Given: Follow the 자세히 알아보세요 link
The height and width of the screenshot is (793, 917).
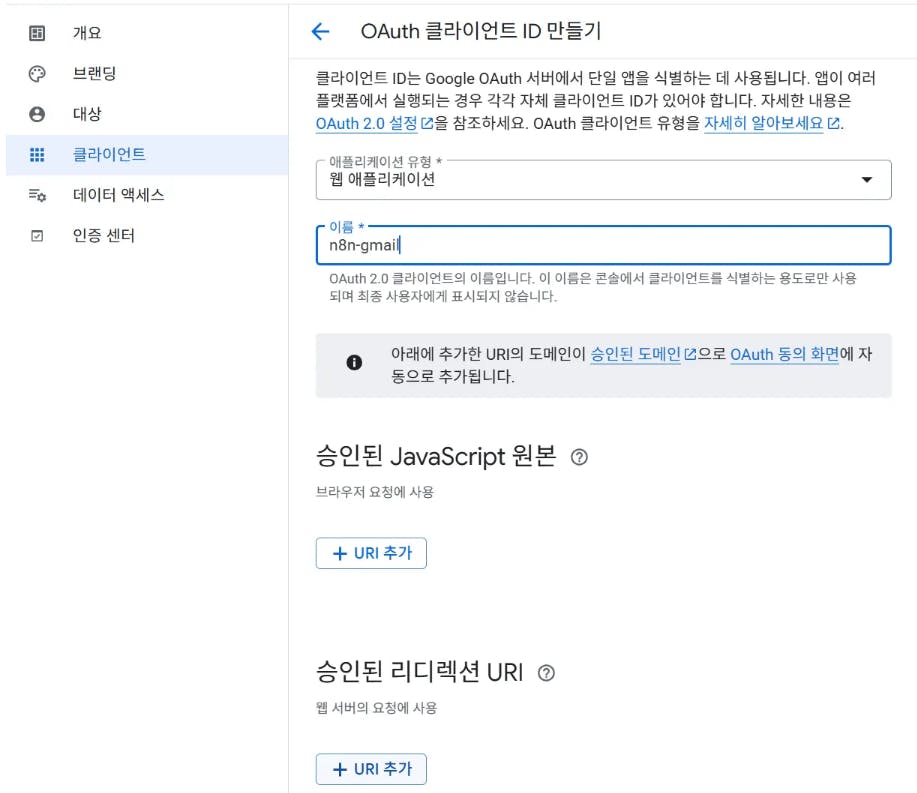Looking at the screenshot, I should coord(763,123).
